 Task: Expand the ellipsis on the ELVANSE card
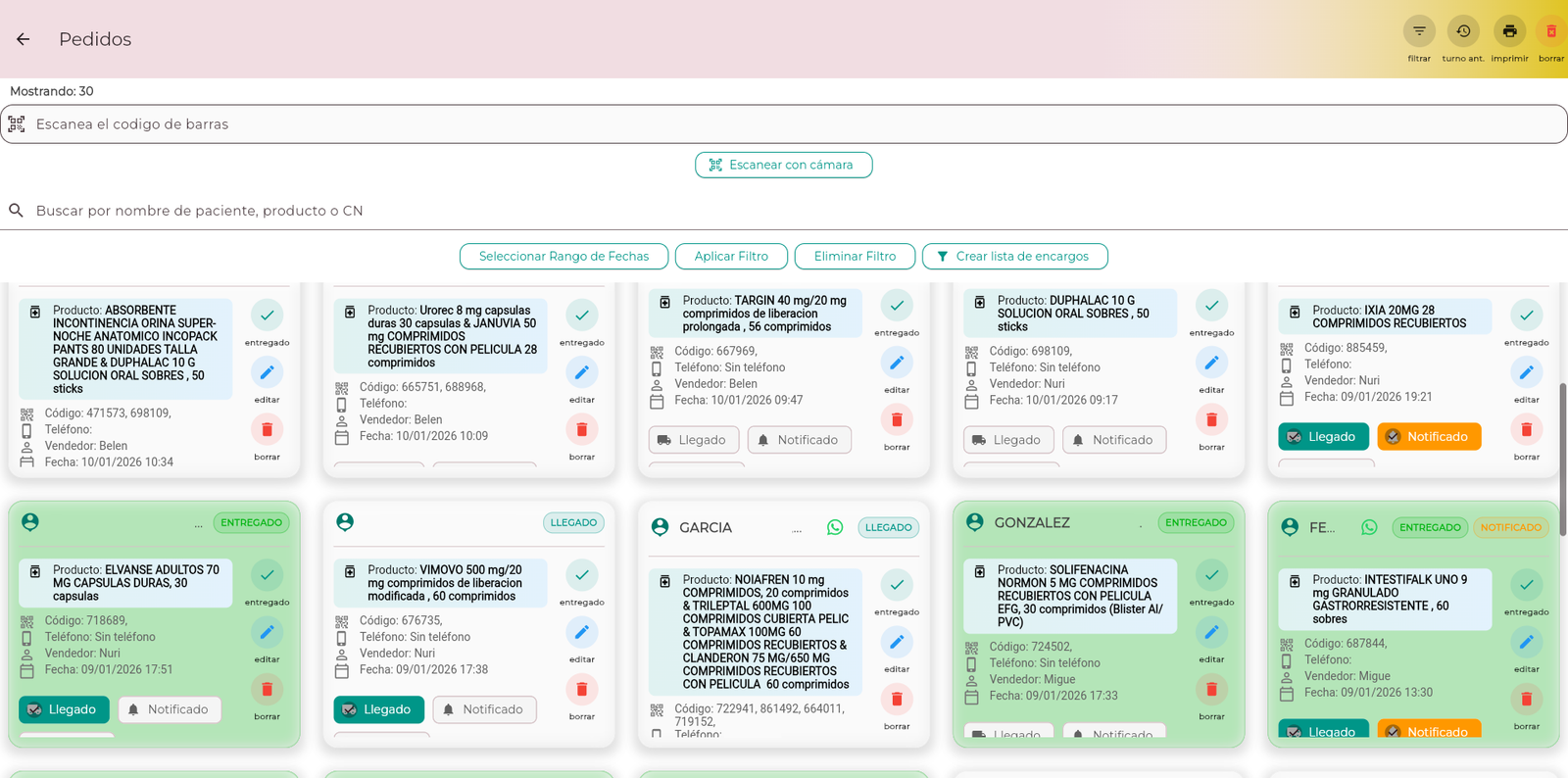pyautogui.click(x=198, y=524)
